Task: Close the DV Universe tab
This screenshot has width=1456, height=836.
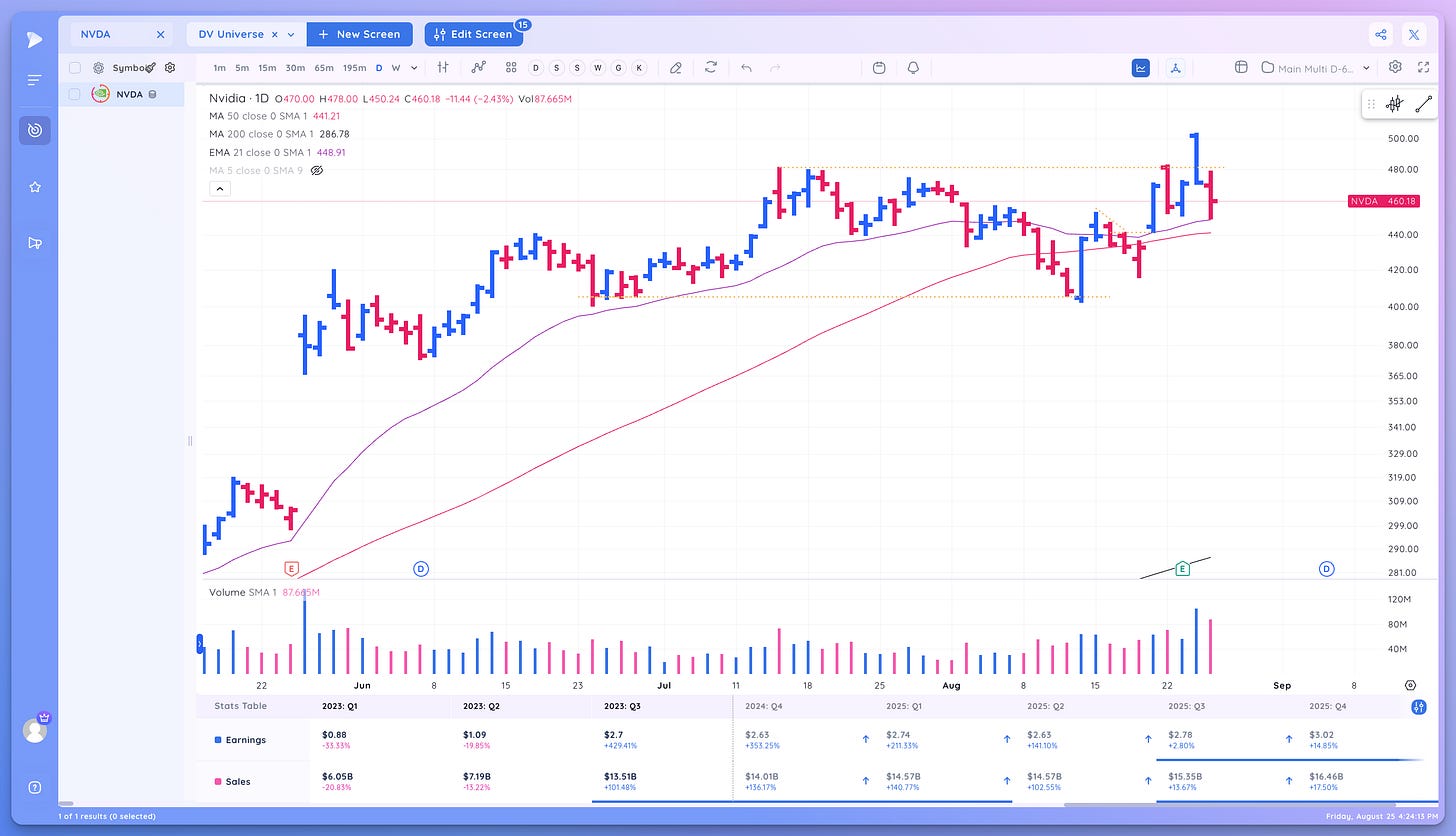Action: pos(275,34)
